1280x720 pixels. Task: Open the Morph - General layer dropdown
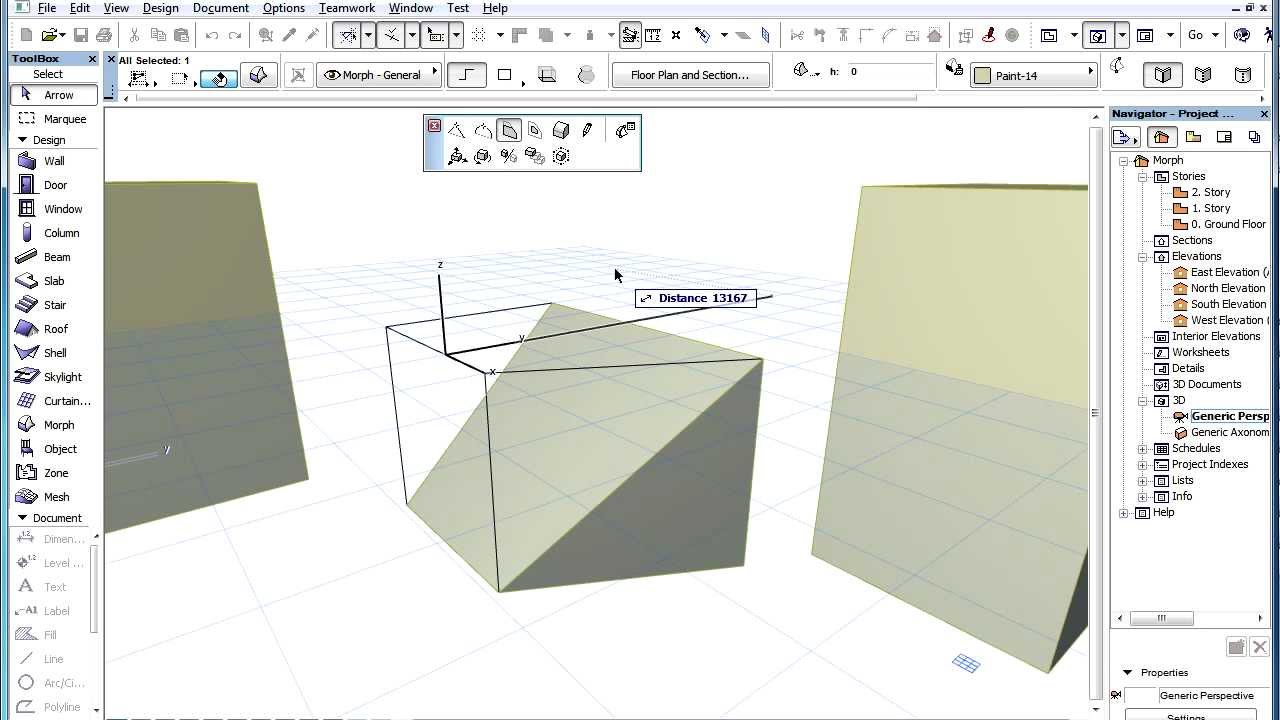(x=380, y=75)
